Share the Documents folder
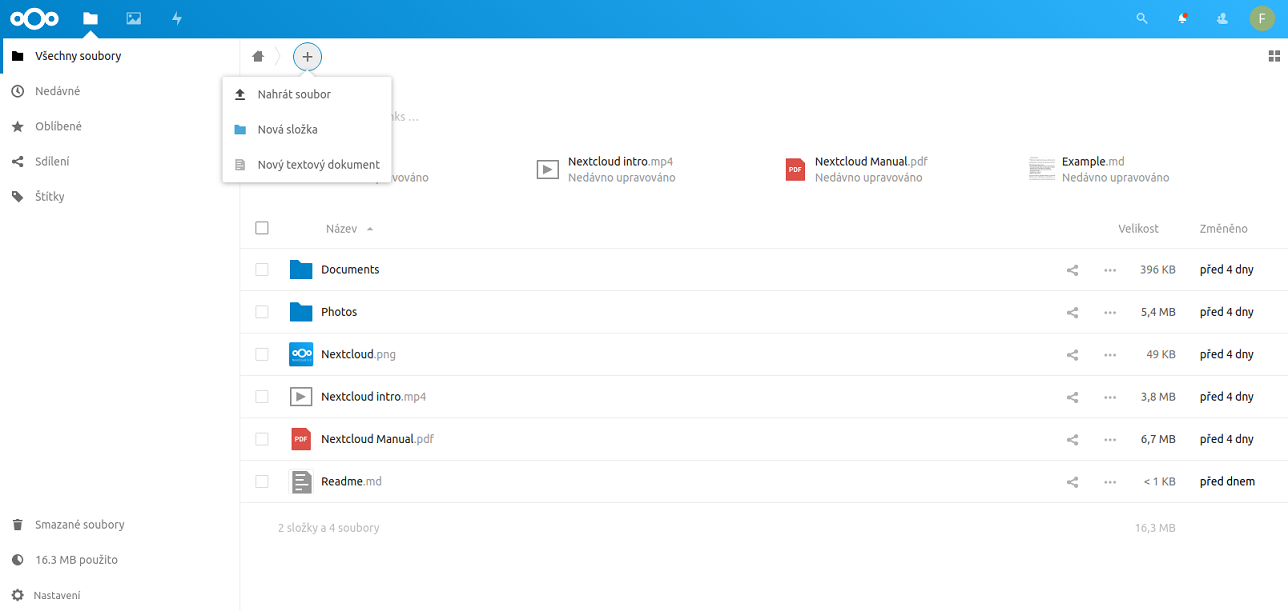1288x611 pixels. [1073, 270]
